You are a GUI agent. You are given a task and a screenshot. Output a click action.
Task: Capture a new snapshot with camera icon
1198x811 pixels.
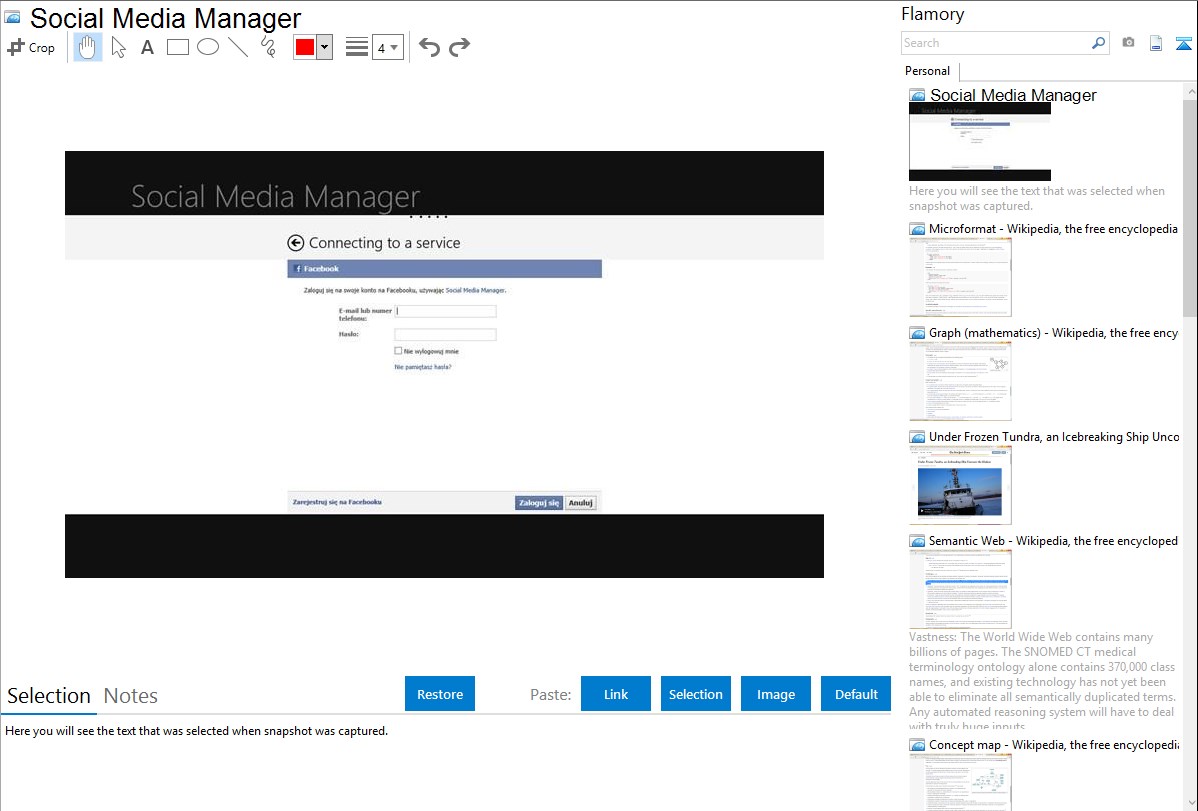[1128, 43]
